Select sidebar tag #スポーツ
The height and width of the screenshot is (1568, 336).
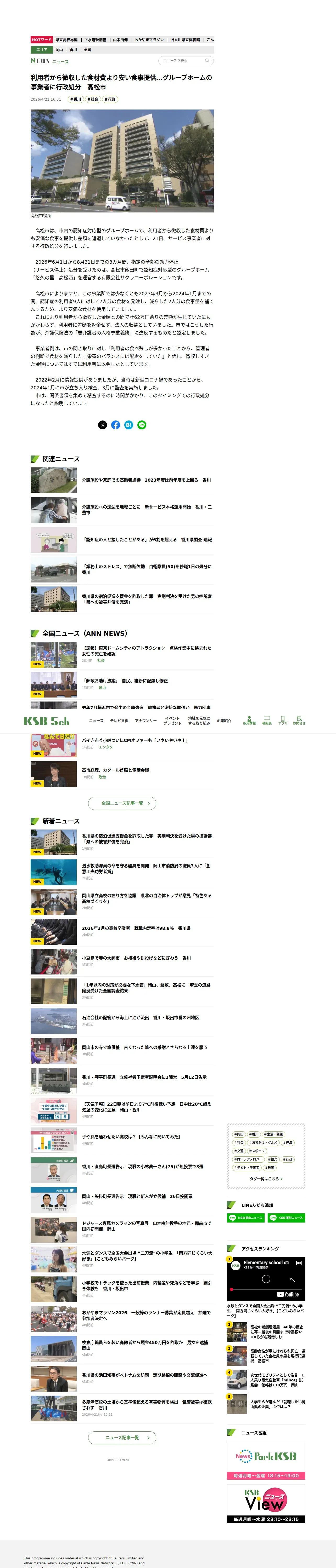(x=257, y=1151)
